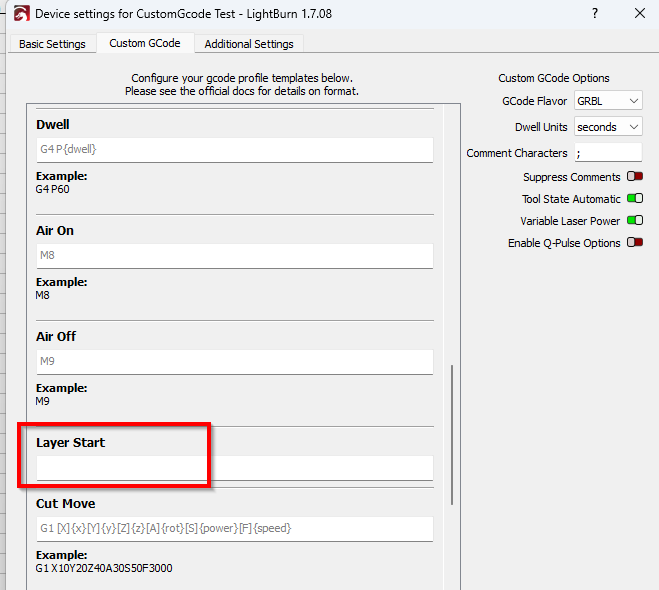Click the Air On example text M8
This screenshot has width=659, height=590.
click(x=42, y=295)
